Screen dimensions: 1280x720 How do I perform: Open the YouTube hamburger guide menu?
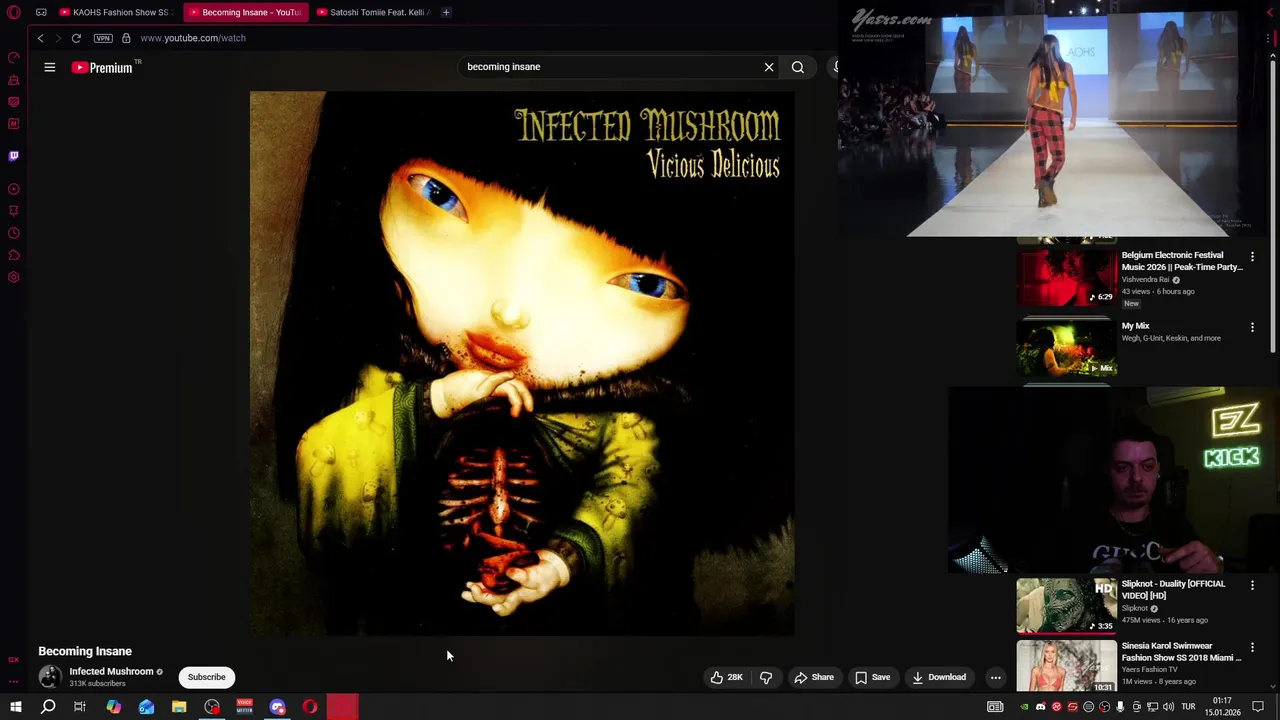[49, 67]
